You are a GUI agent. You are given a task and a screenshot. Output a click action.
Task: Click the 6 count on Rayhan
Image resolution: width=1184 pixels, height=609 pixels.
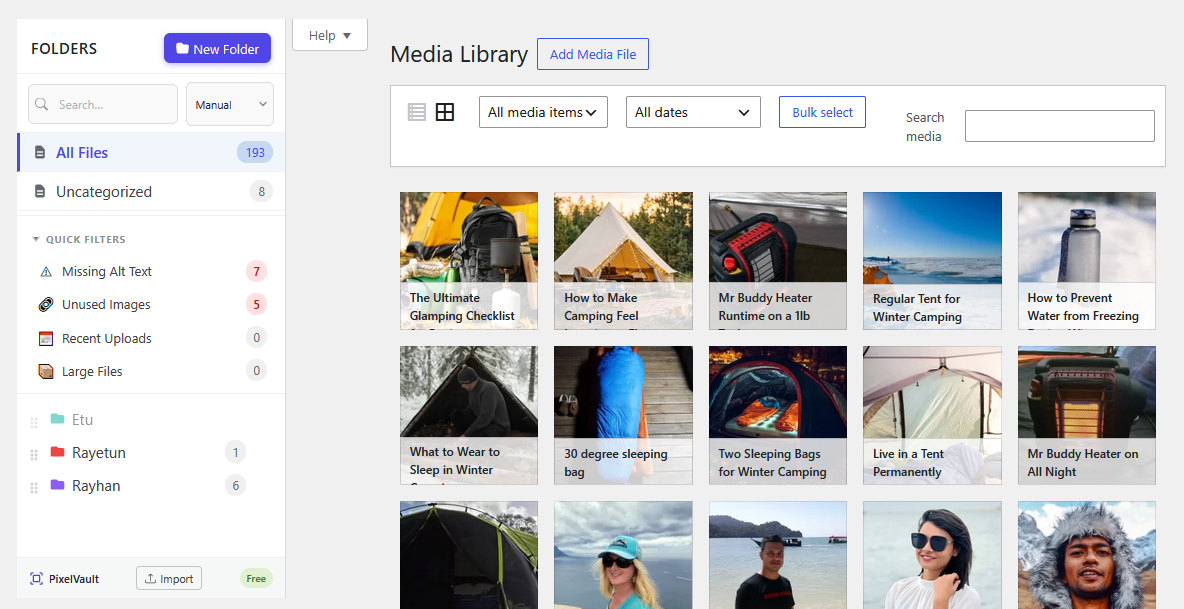coord(236,485)
